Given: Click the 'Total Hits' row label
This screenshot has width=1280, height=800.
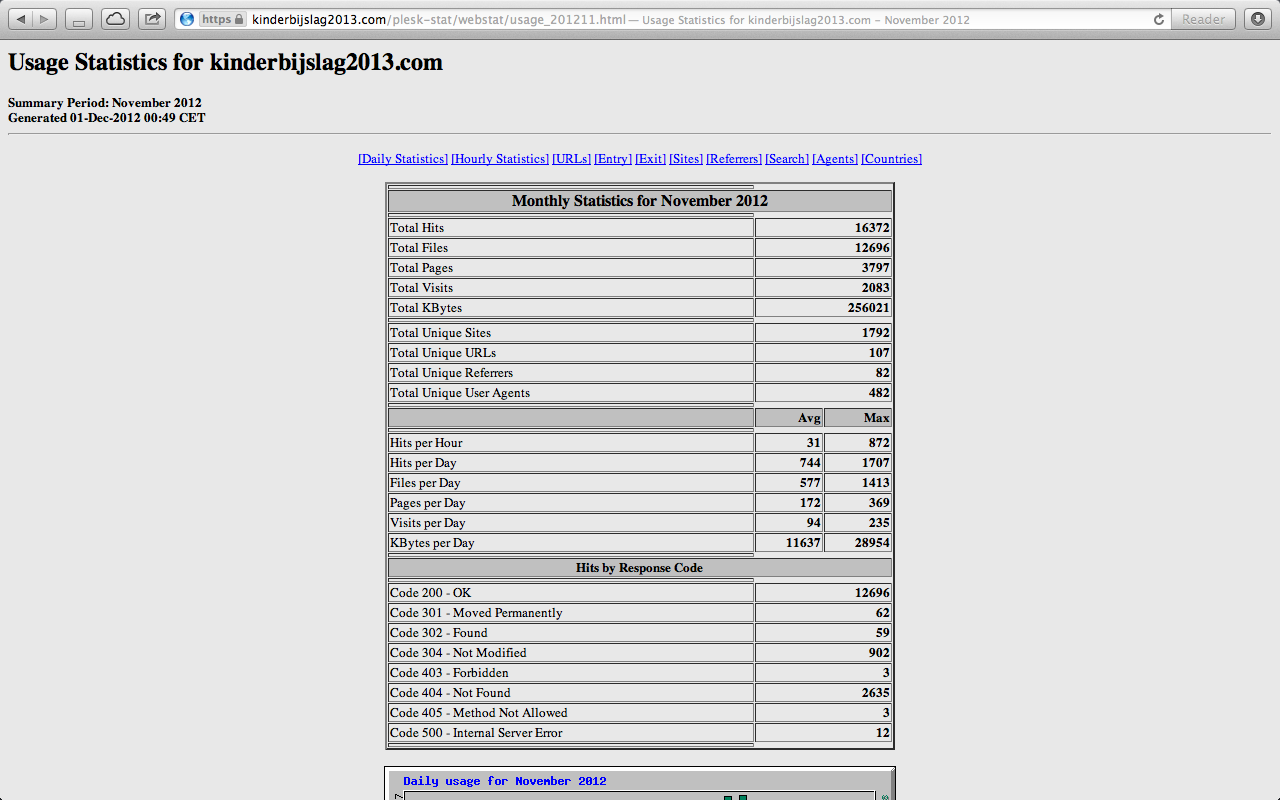Looking at the screenshot, I should (417, 228).
